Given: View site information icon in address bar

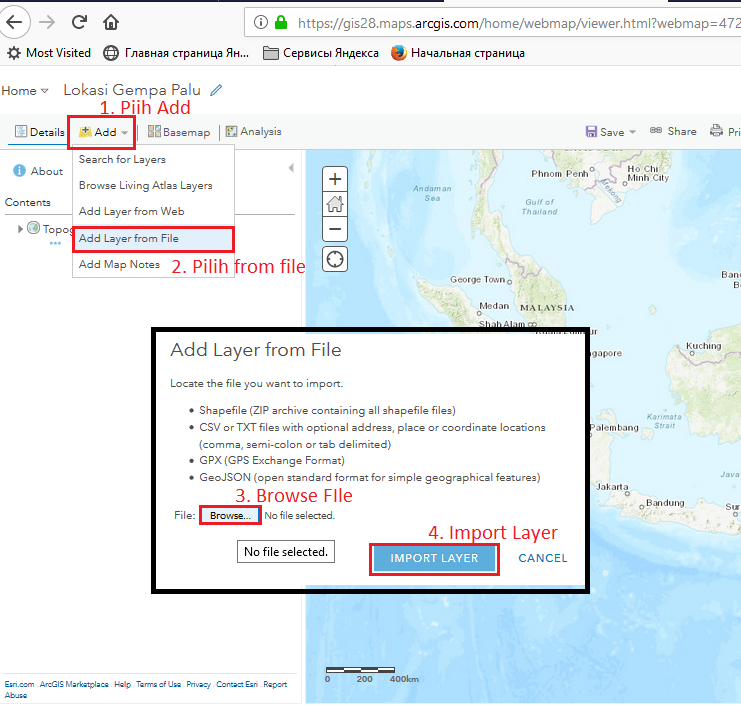Looking at the screenshot, I should point(260,22).
